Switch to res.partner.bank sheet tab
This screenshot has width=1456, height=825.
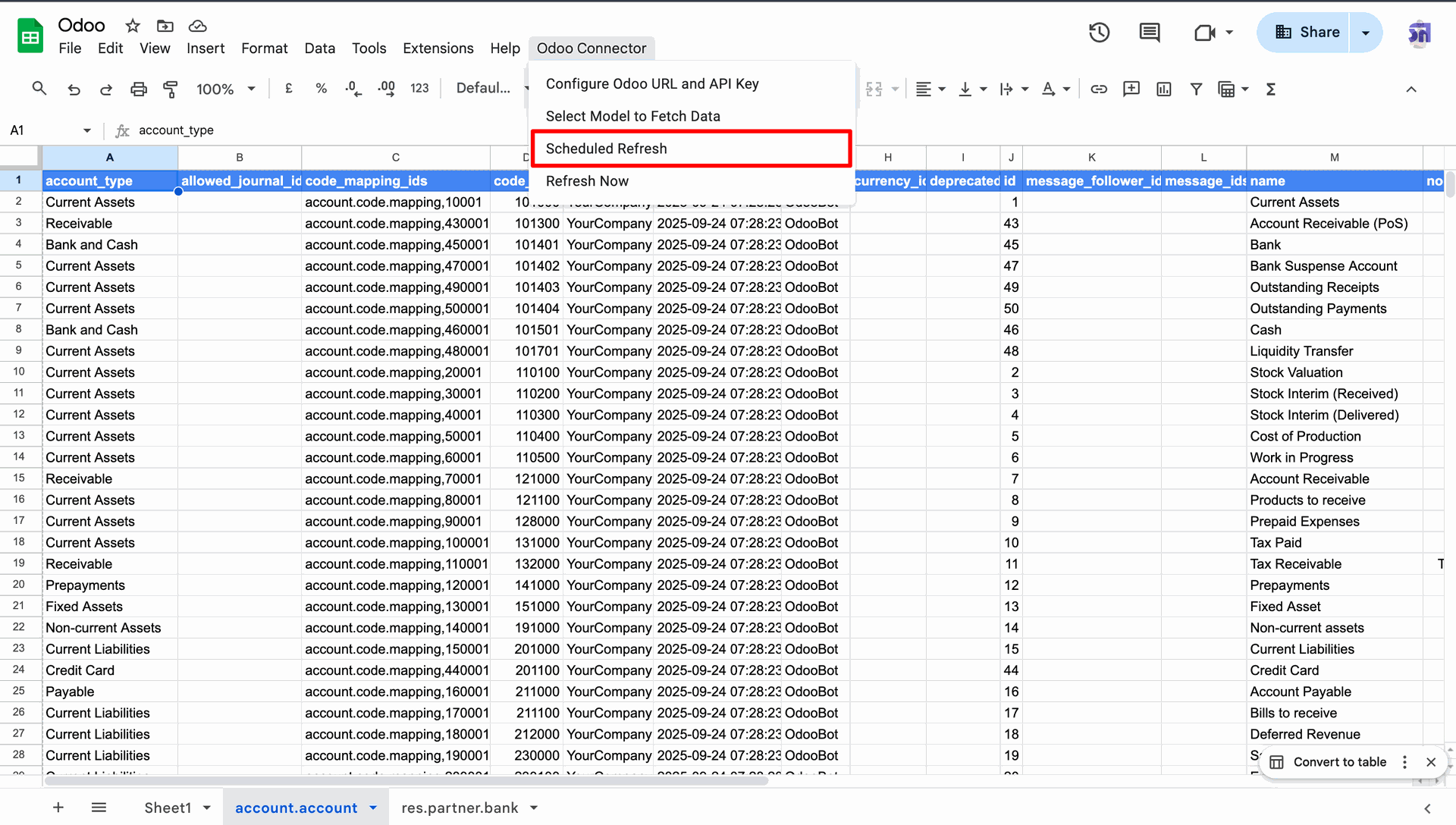coord(460,808)
